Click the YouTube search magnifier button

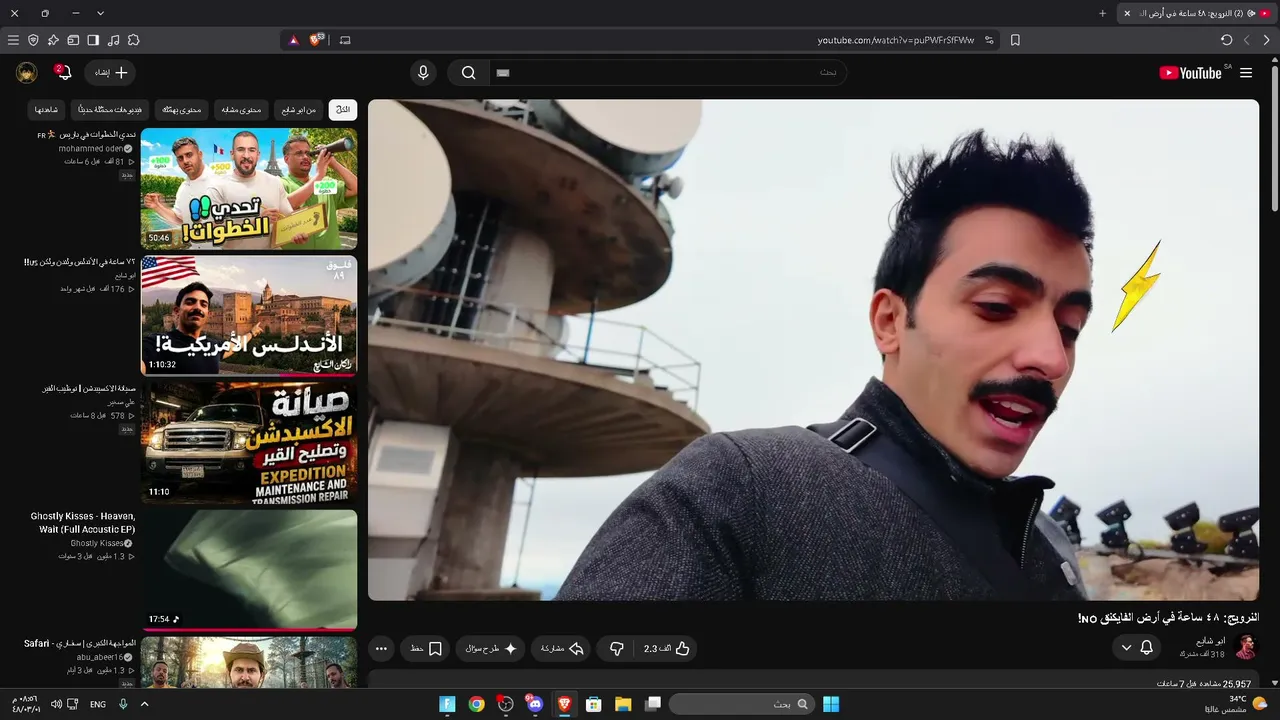[x=468, y=73]
